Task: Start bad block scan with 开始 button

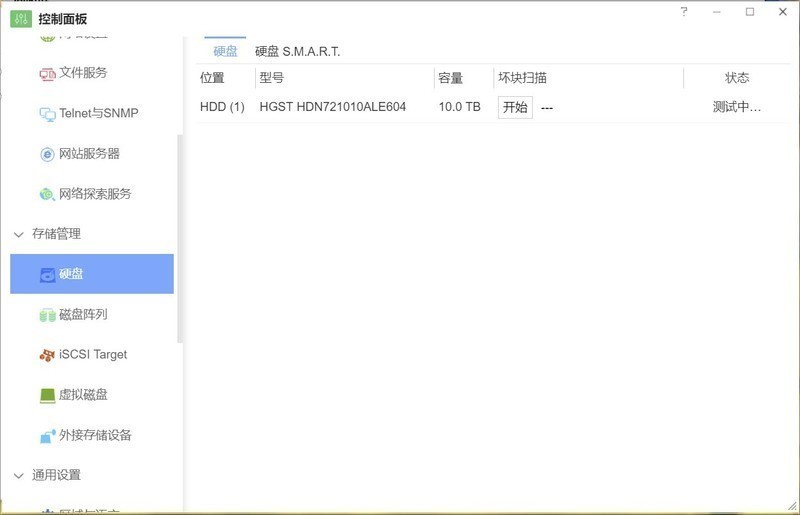Action: pos(515,107)
